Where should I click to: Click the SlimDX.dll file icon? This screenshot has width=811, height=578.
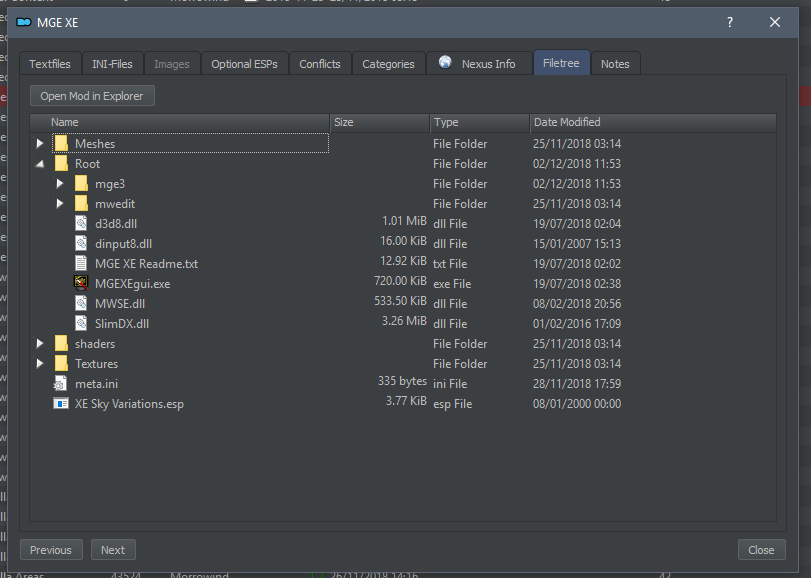pos(81,324)
